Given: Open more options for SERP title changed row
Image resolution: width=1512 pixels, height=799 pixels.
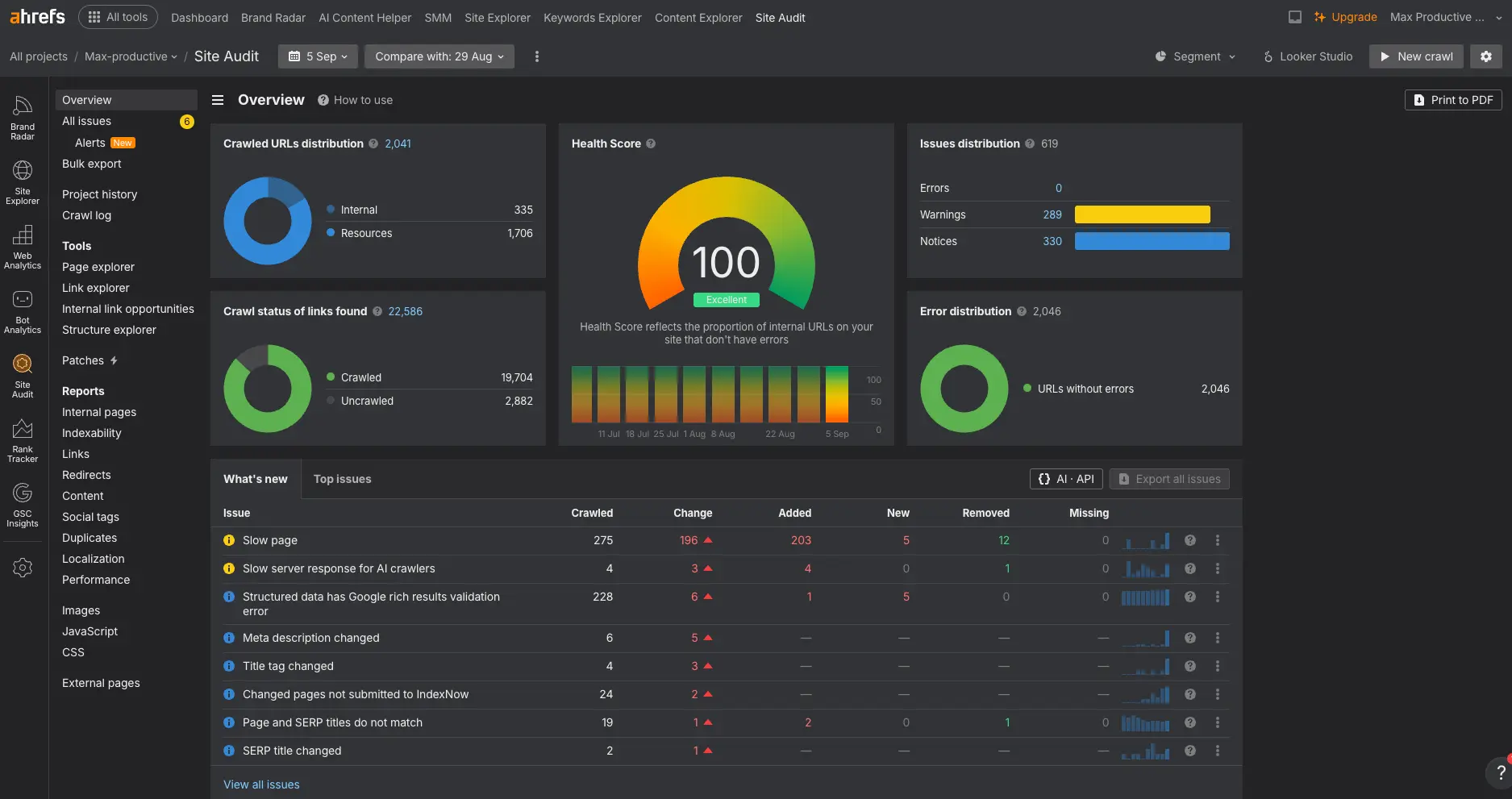Looking at the screenshot, I should tap(1218, 751).
